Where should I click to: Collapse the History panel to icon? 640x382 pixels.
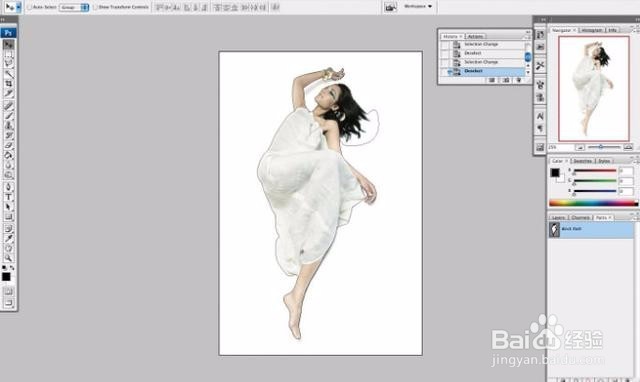[528, 32]
